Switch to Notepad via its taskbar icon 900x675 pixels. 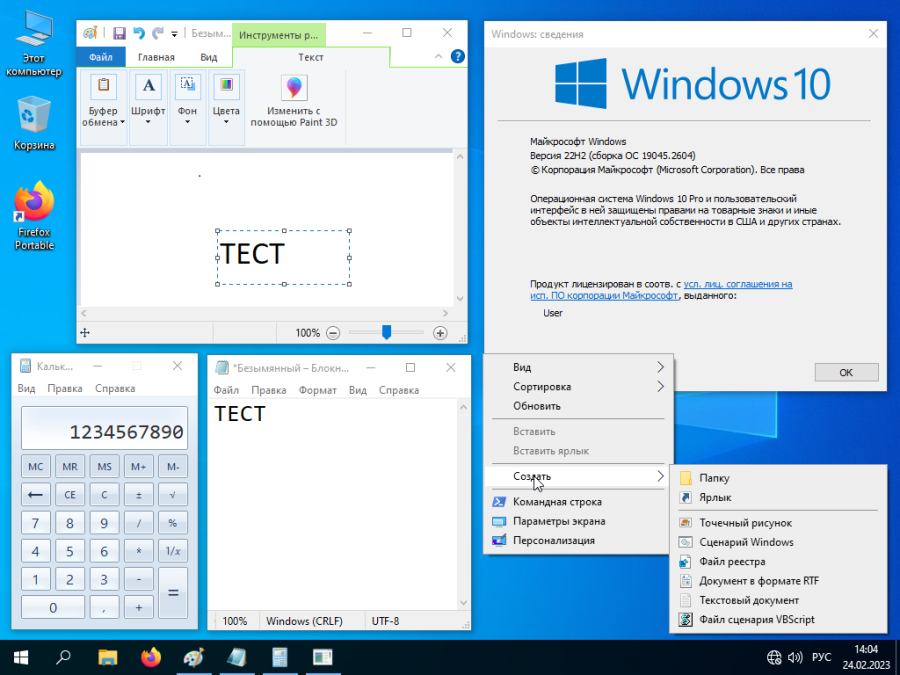point(237,657)
